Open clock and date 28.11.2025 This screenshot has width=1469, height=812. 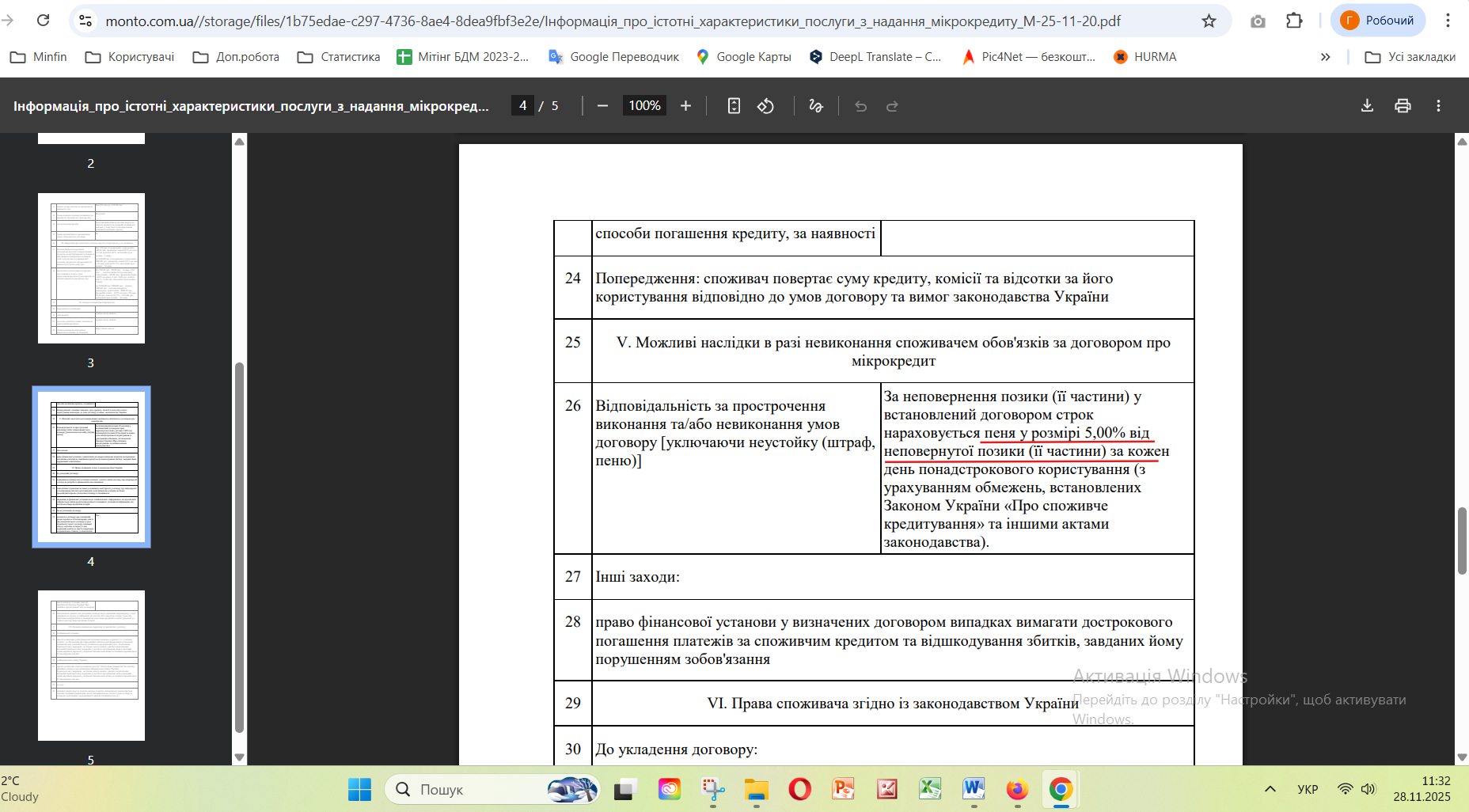pos(1422,789)
